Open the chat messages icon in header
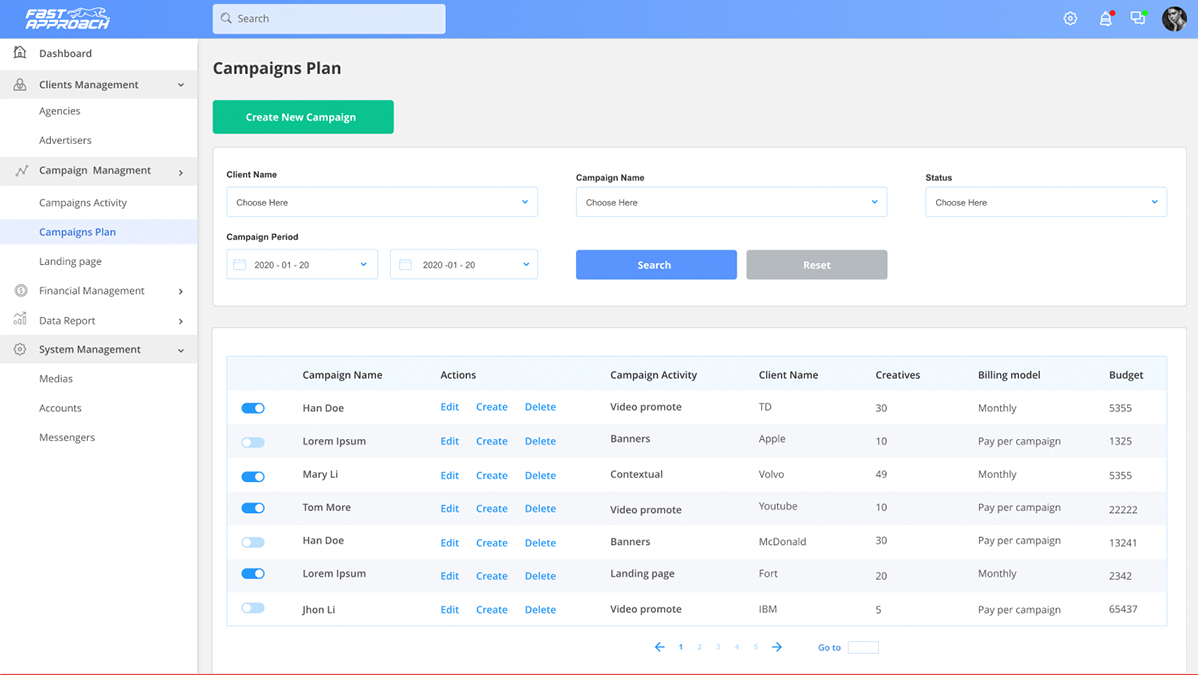The width and height of the screenshot is (1198, 675). point(1138,19)
